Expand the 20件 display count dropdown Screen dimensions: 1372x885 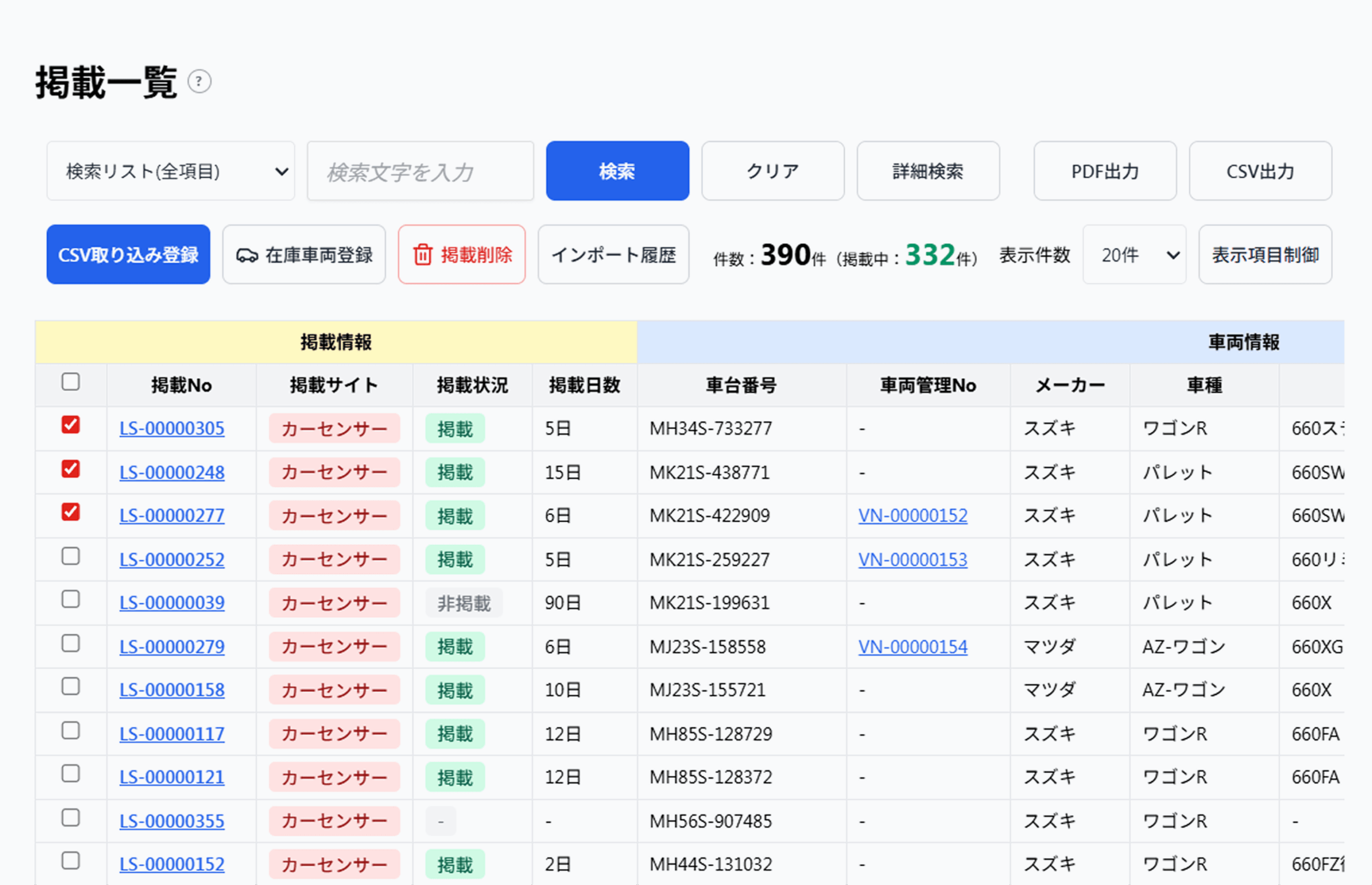[x=1135, y=254]
